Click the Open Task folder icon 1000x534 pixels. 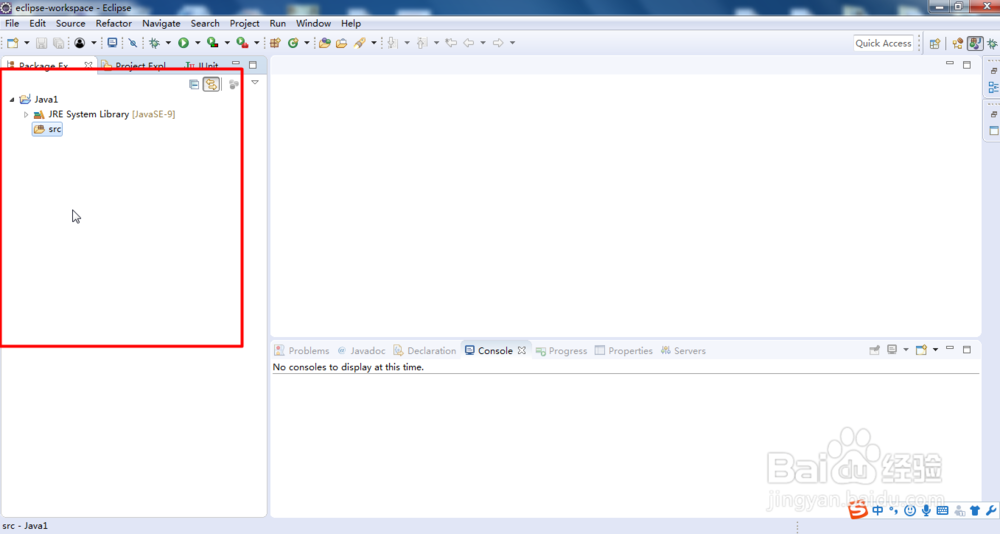coord(342,43)
